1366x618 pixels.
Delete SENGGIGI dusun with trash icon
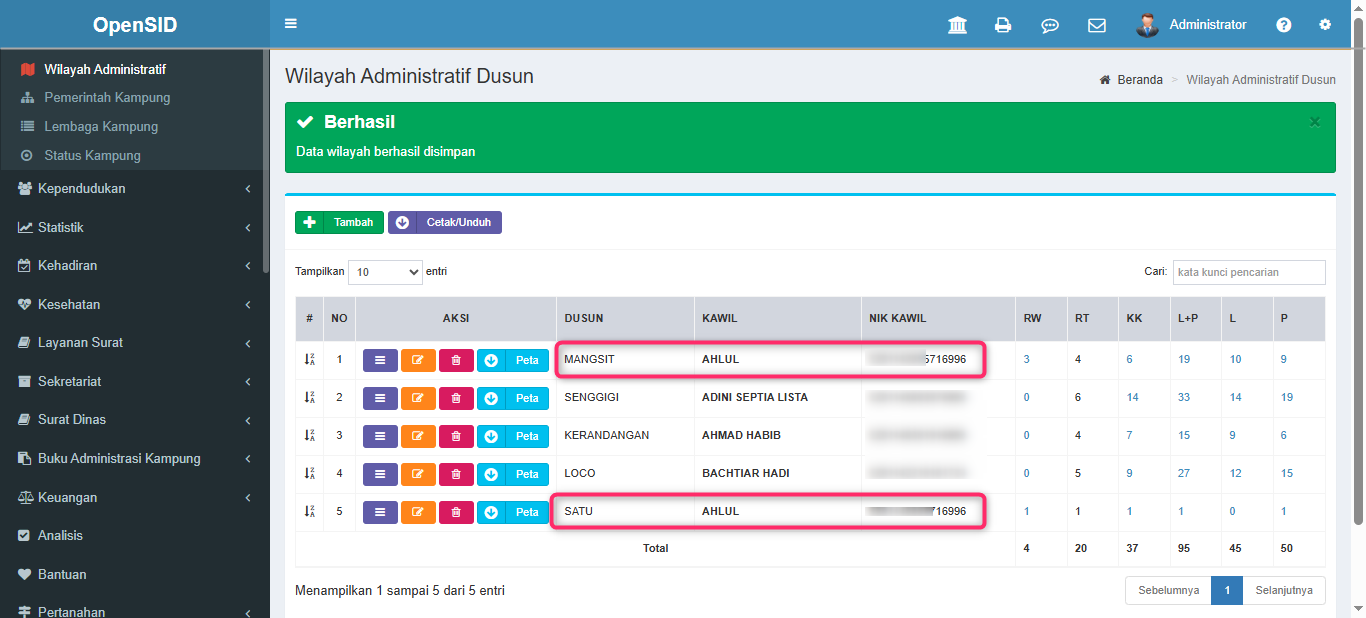click(456, 398)
